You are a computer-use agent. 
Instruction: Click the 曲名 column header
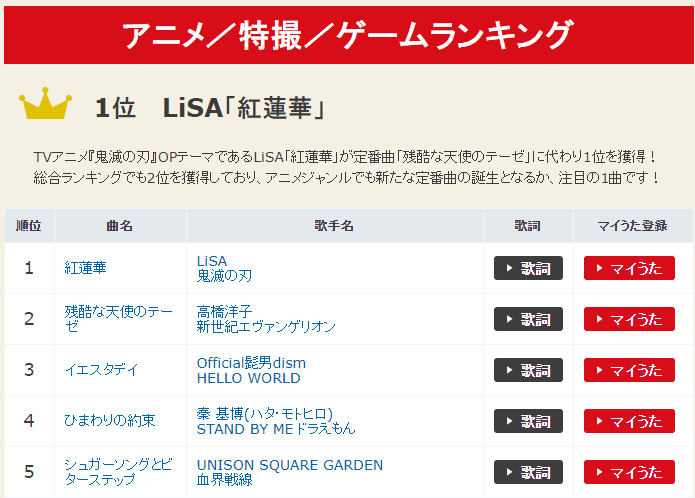click(x=120, y=226)
